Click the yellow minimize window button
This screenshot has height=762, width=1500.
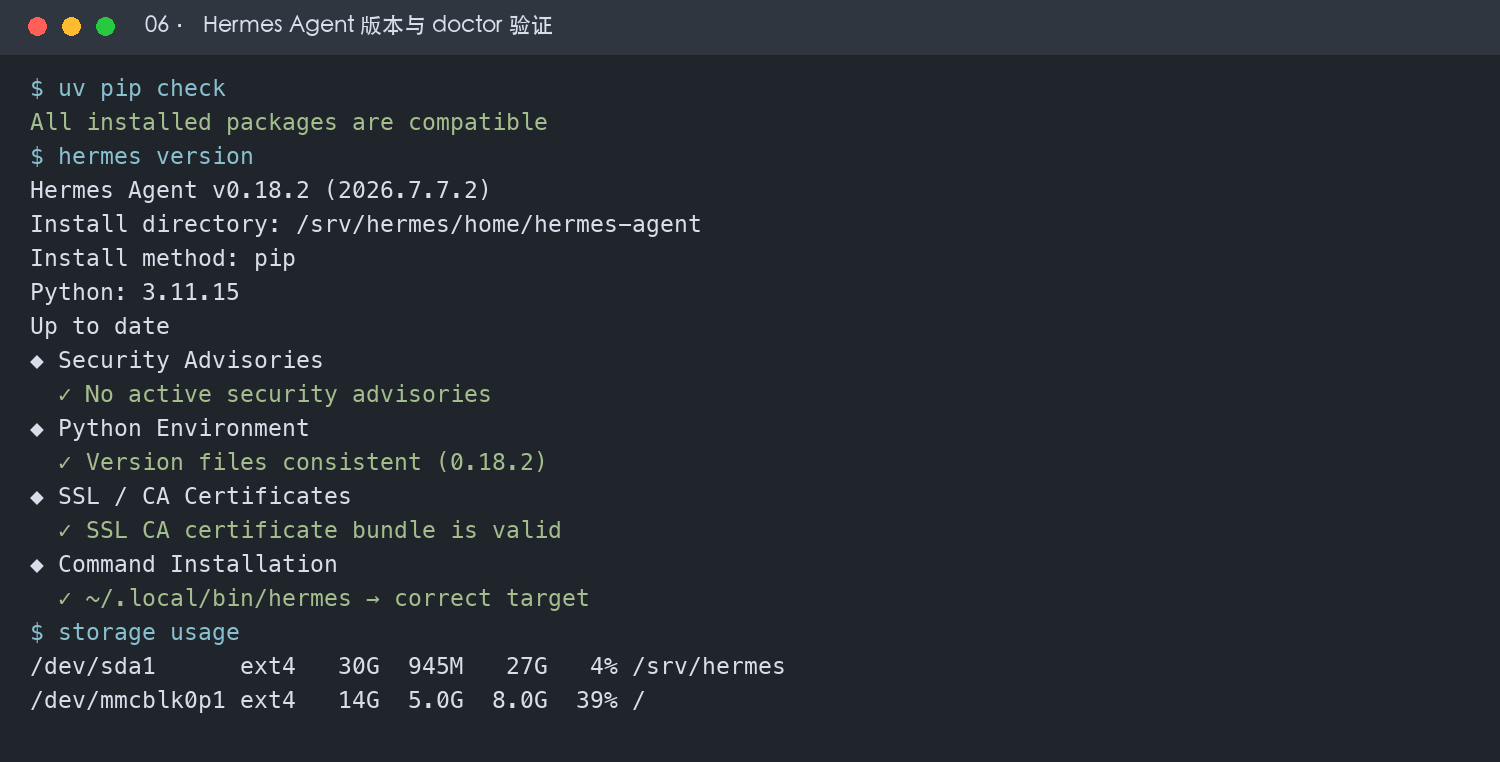click(x=72, y=27)
